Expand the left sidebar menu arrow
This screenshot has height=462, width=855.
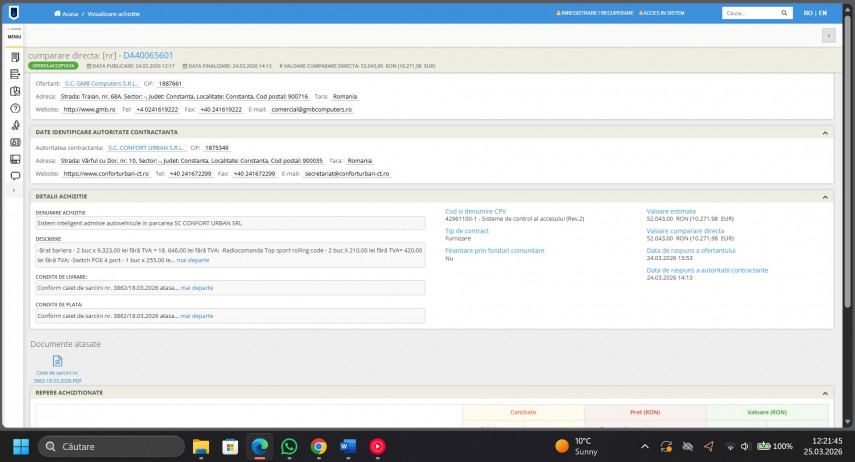click(15, 189)
